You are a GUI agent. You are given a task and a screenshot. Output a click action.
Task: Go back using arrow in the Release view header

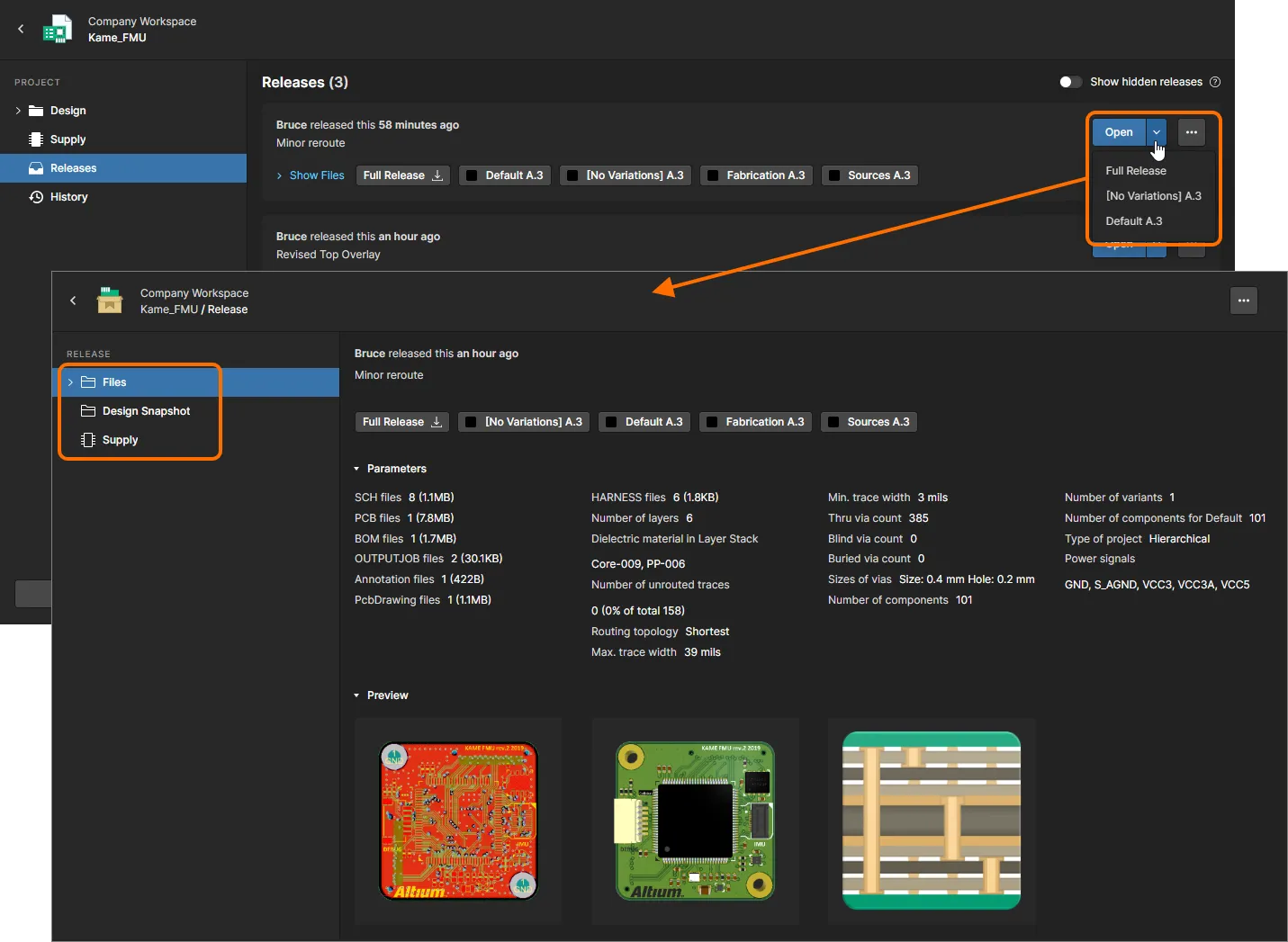(73, 301)
